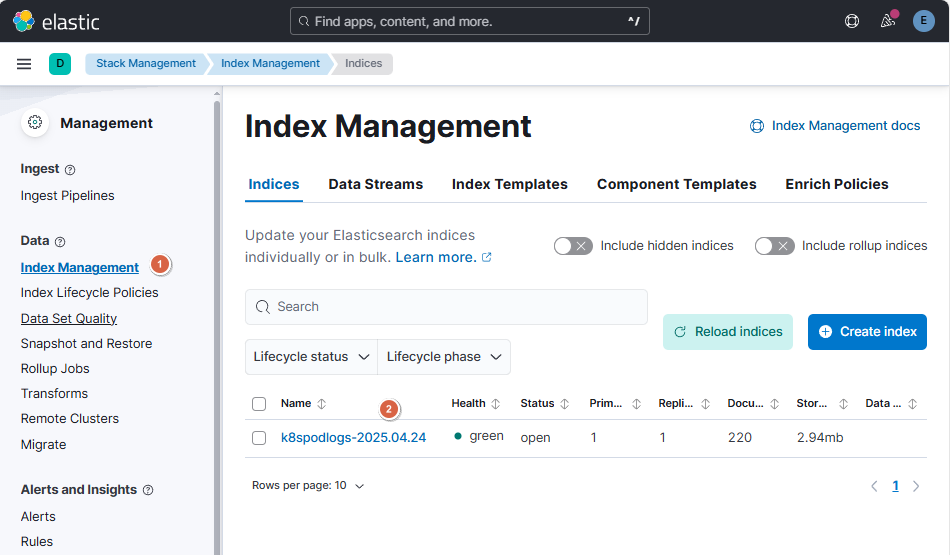This screenshot has width=950, height=555.
Task: Open Index Management in sidebar
Action: [79, 268]
